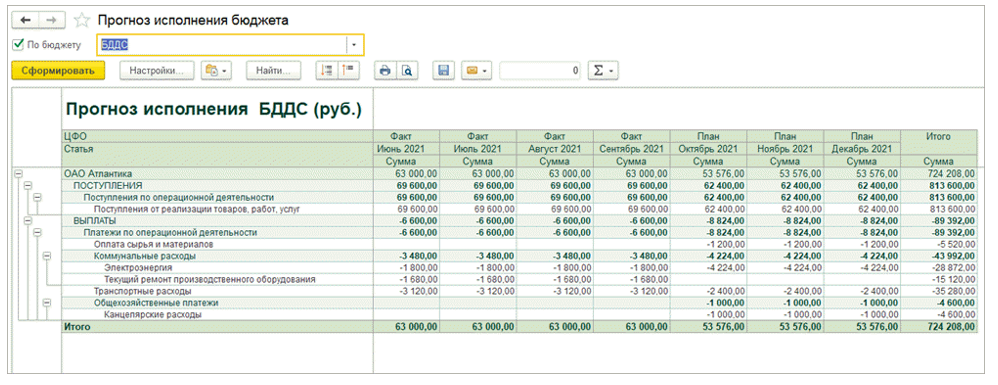Click the 'Октябрь 2021' column header
The width and height of the screenshot is (998, 385).
[708, 150]
